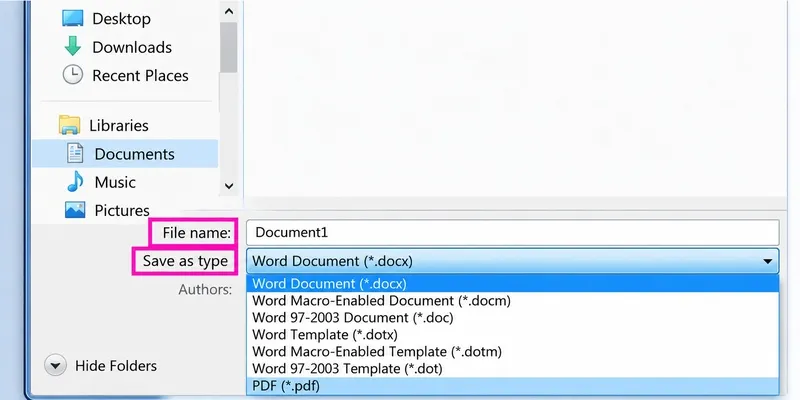Choose PDF (*.pdf) file type
The height and width of the screenshot is (400, 800).
tap(513, 386)
